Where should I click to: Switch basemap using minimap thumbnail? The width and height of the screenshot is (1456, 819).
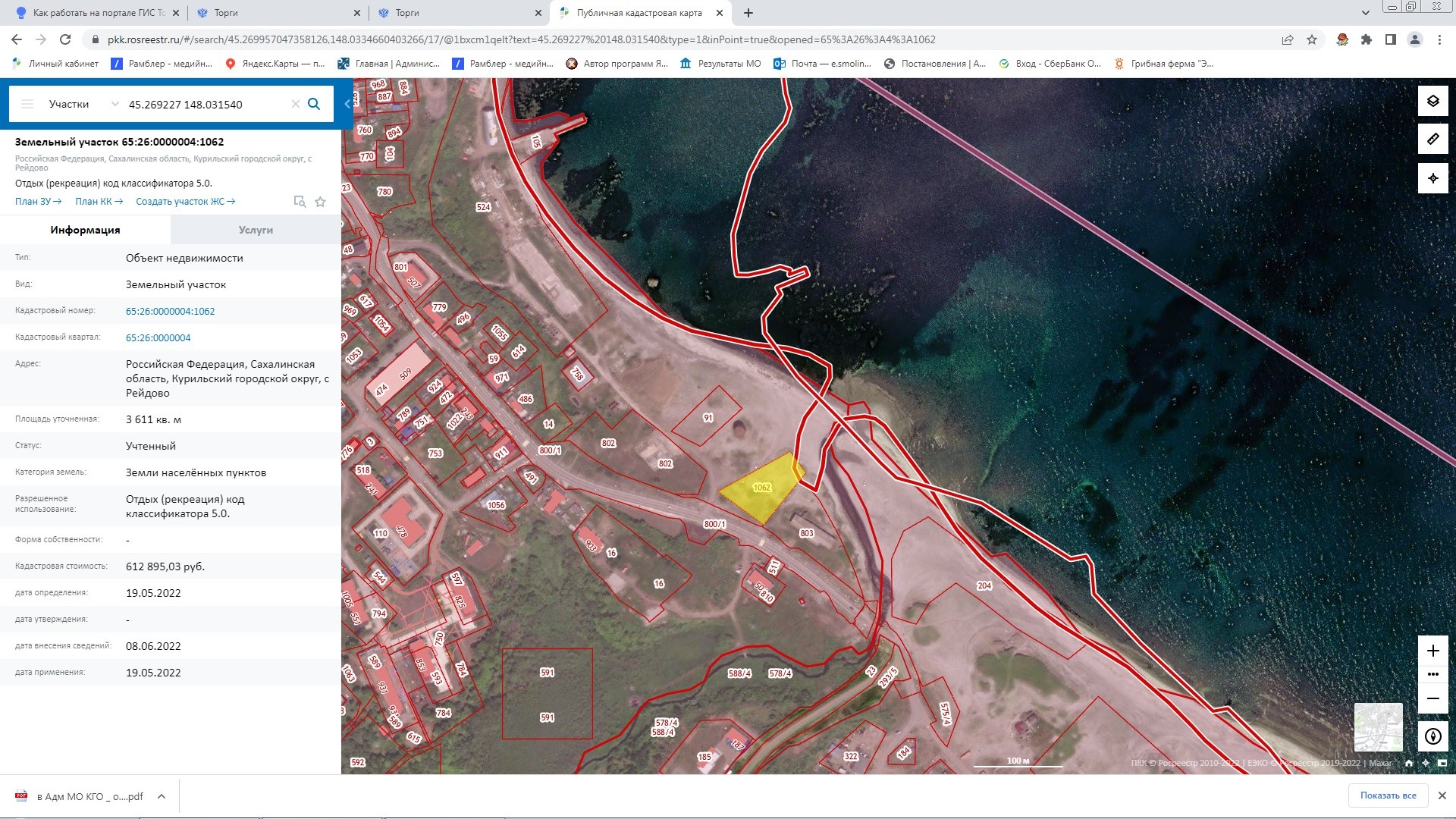click(x=1378, y=727)
